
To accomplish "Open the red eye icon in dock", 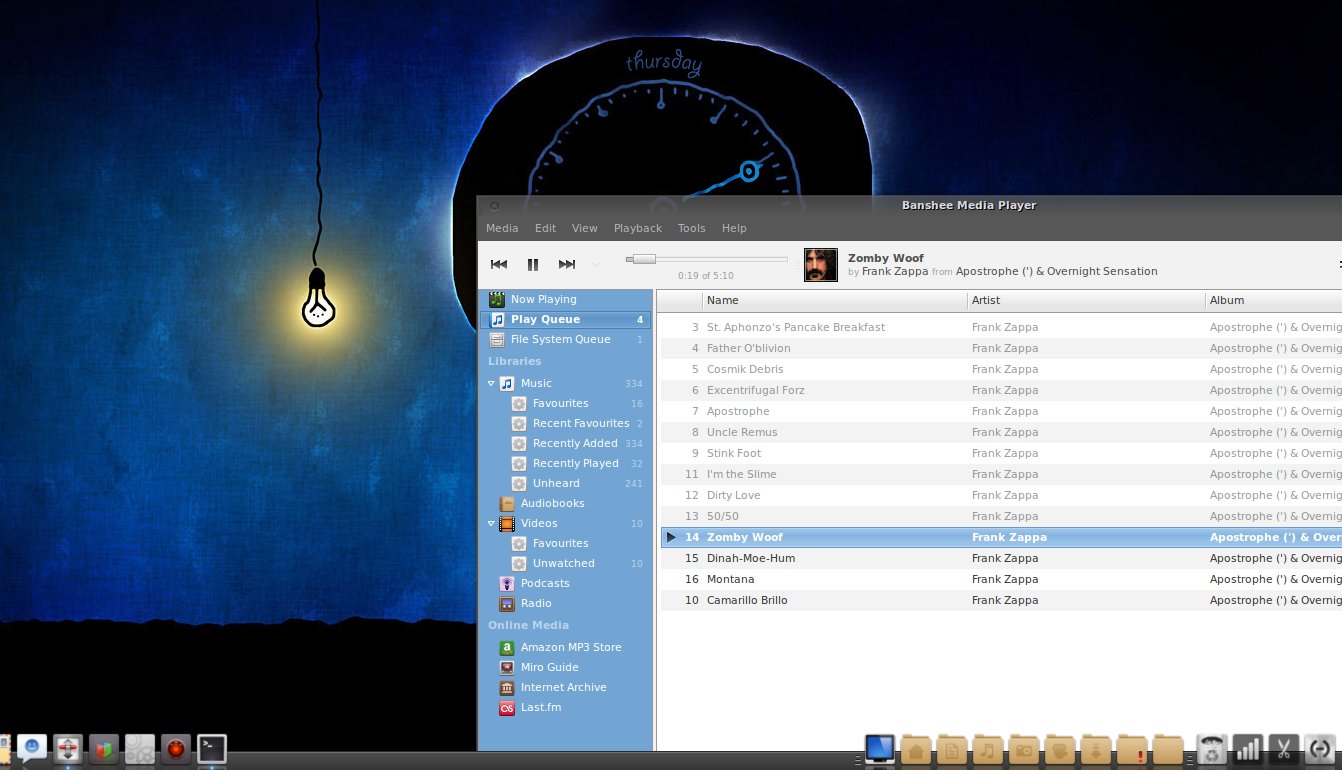I will click(176, 748).
